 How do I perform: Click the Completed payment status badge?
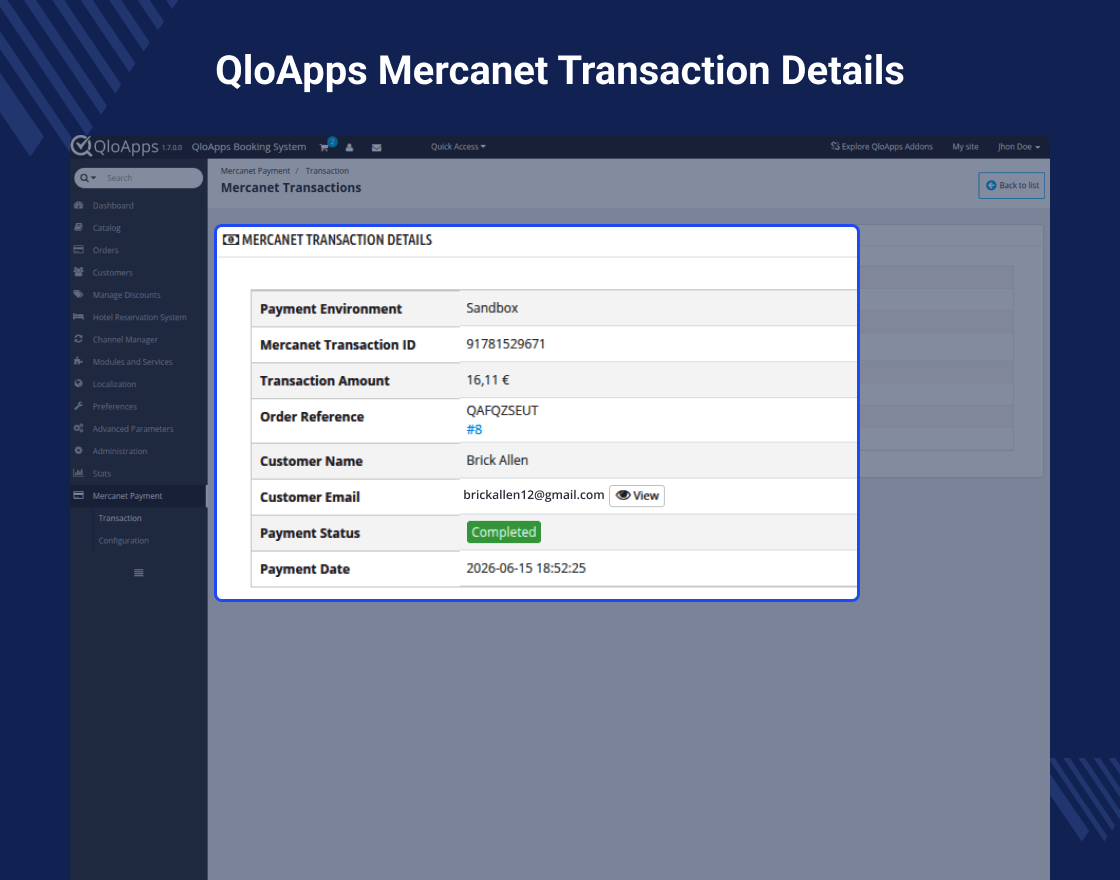click(x=504, y=532)
